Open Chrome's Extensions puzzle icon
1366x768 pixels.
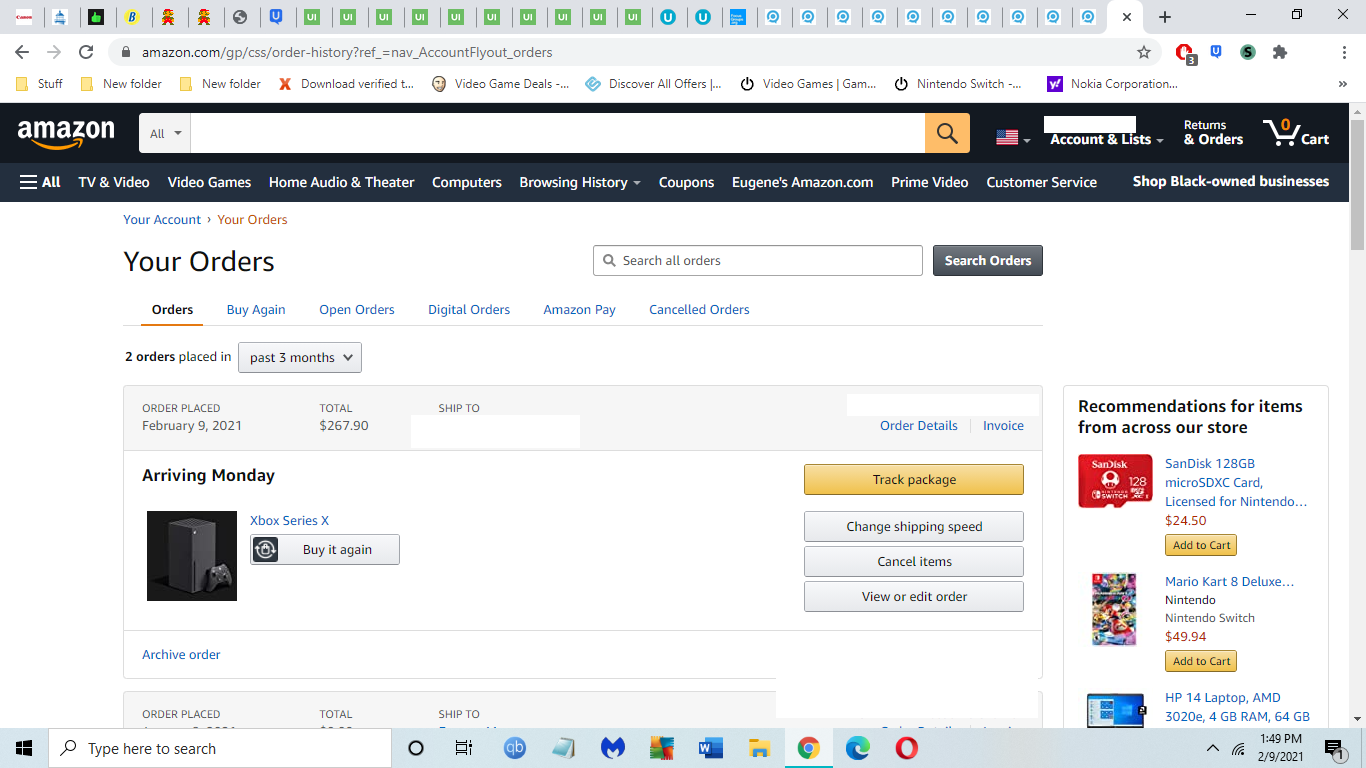pyautogui.click(x=1280, y=52)
